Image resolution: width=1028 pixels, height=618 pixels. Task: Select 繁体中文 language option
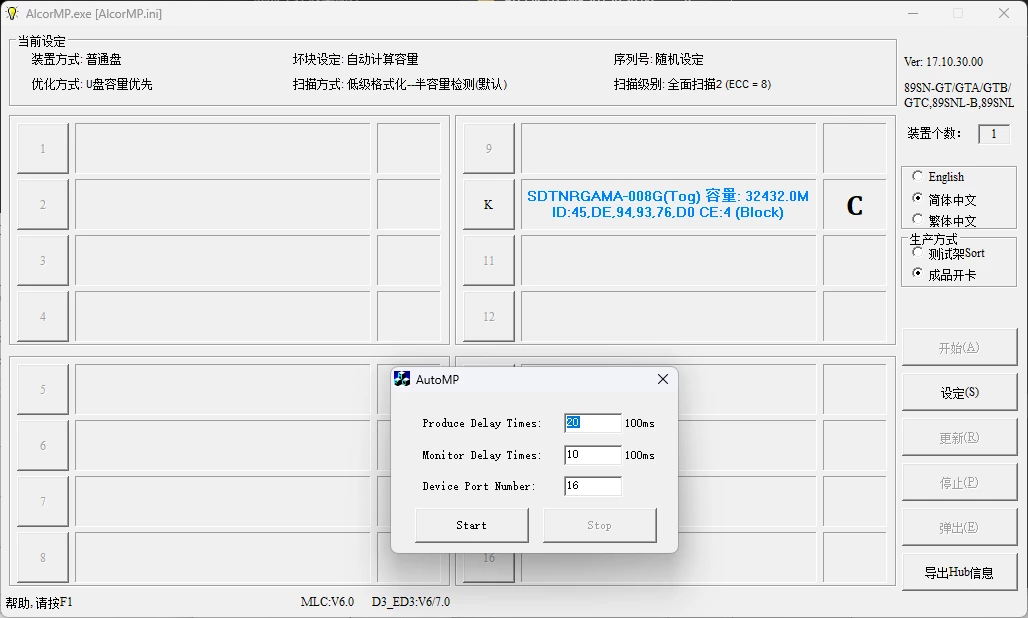(918, 220)
